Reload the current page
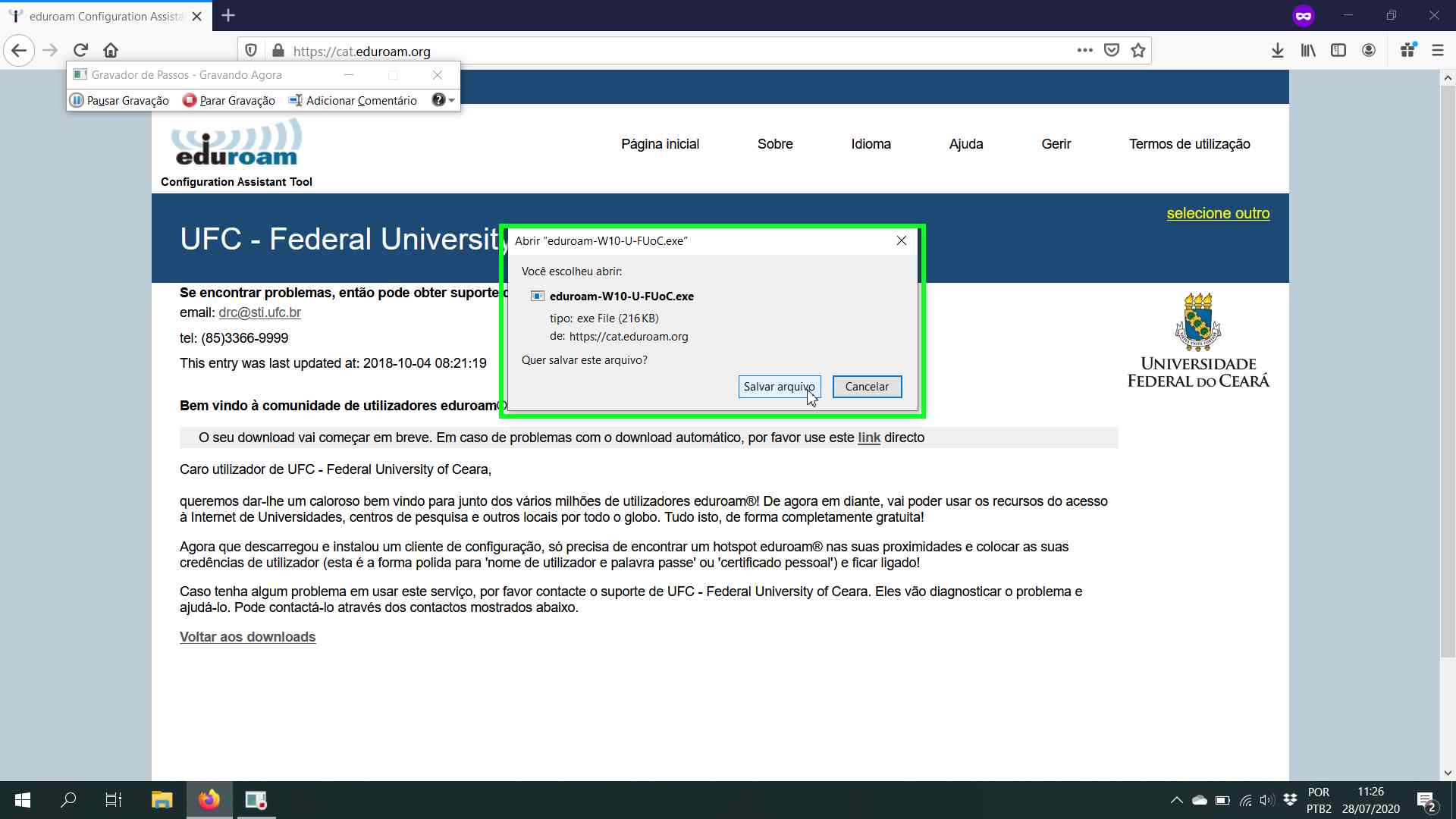1456x819 pixels. pos(80,51)
